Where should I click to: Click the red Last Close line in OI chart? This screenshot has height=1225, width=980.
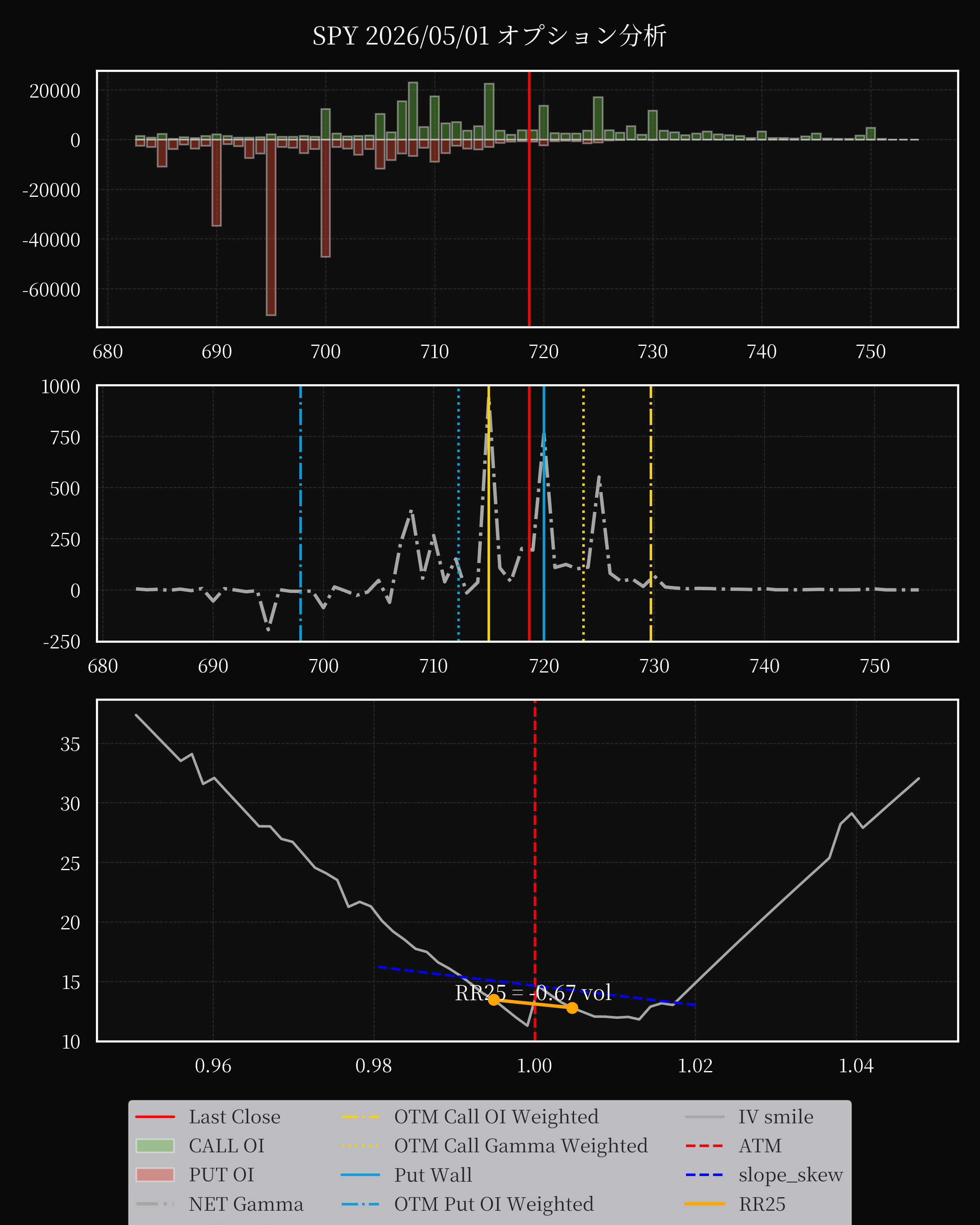(x=529, y=199)
